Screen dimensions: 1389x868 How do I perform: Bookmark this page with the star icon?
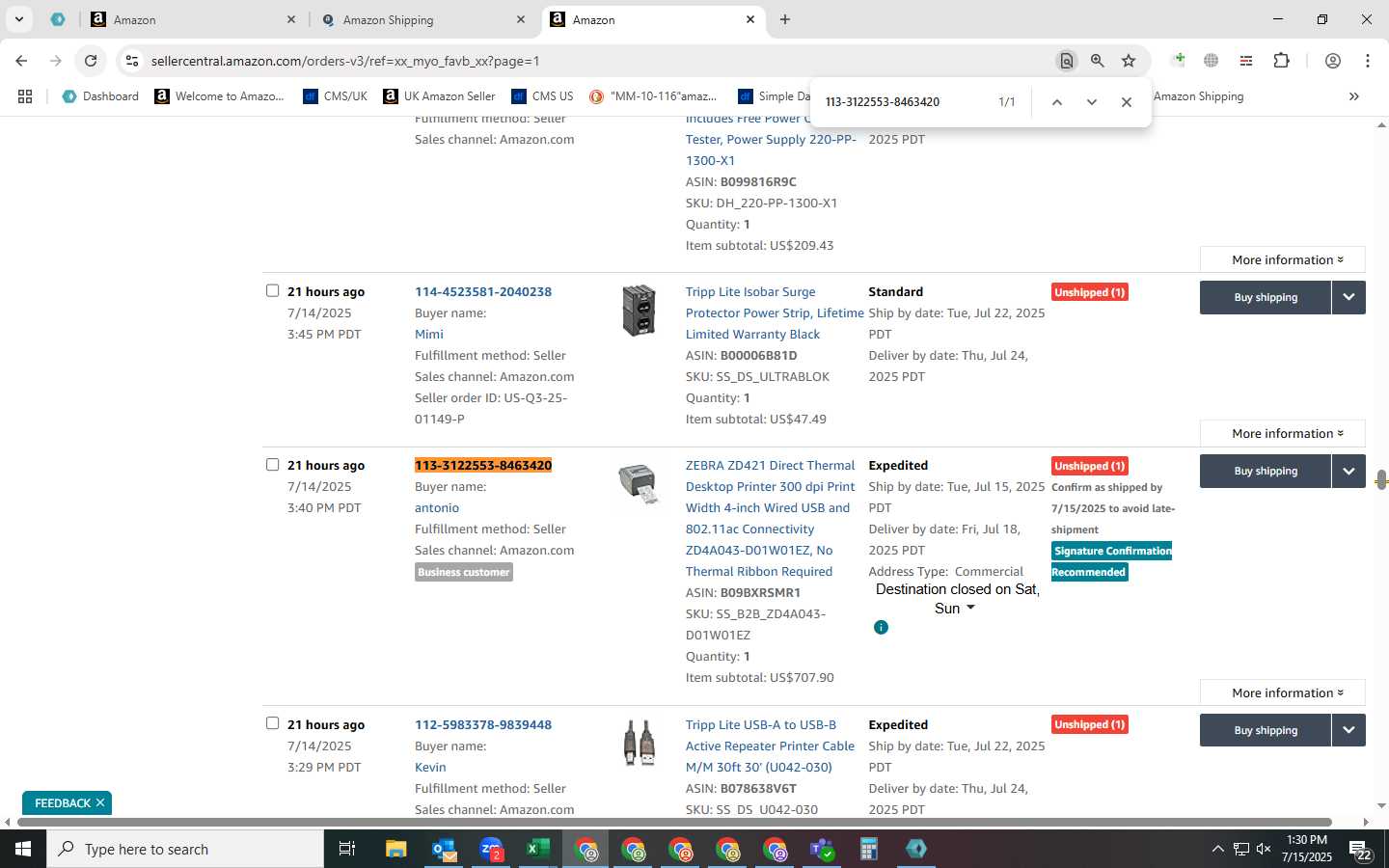(1129, 61)
